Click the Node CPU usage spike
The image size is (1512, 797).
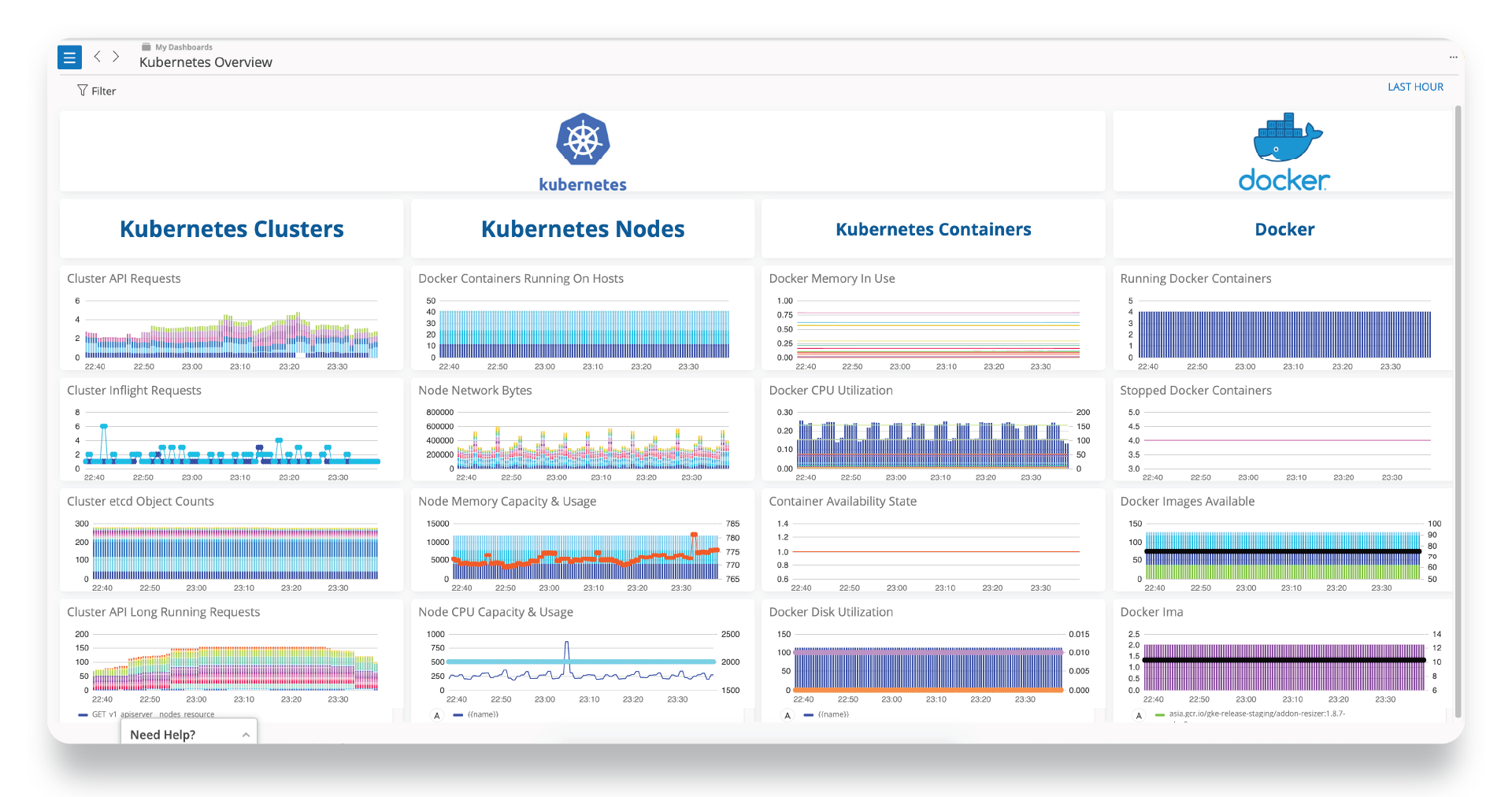pyautogui.click(x=566, y=658)
